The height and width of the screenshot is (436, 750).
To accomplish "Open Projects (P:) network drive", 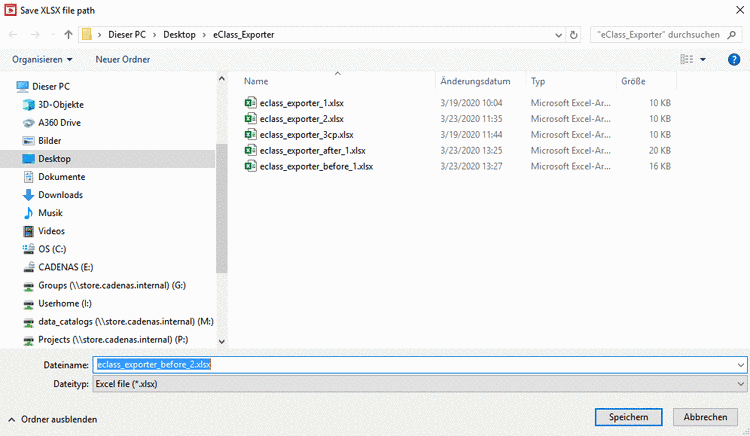I will (x=113, y=339).
